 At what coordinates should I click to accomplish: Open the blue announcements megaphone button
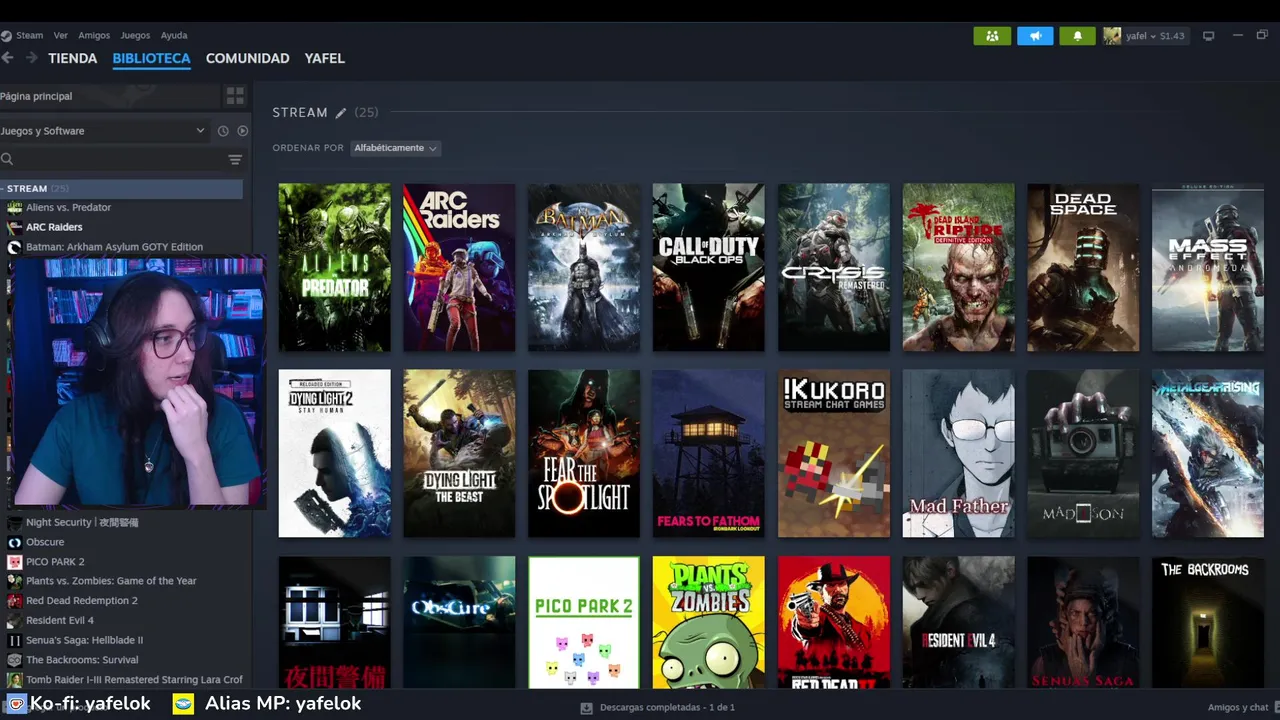tap(1035, 36)
